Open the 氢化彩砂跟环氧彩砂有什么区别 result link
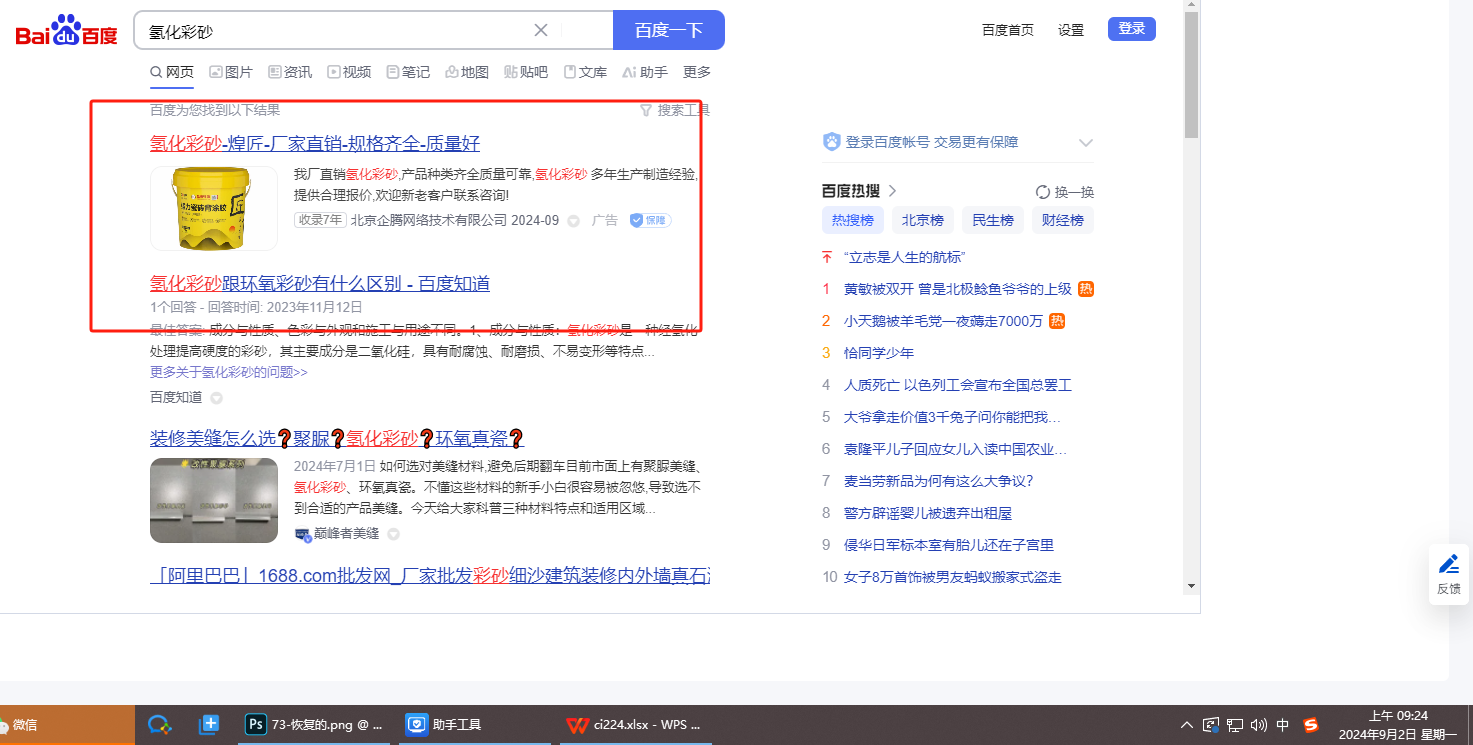Screen dimensions: 1473x745 (320, 283)
